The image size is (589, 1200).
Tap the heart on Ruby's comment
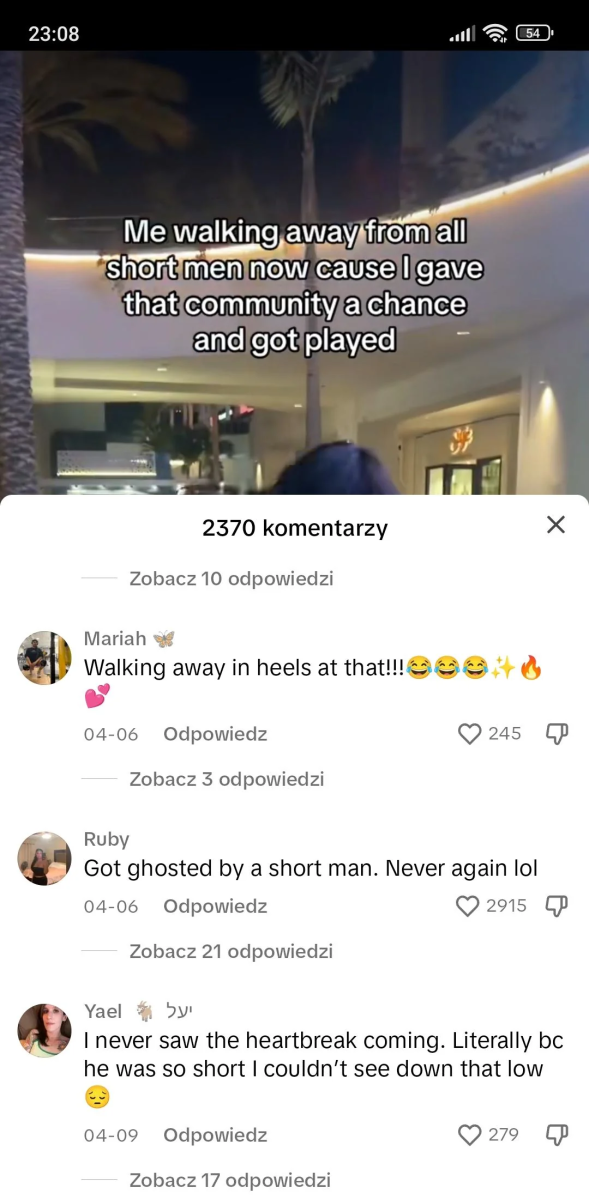[469, 906]
